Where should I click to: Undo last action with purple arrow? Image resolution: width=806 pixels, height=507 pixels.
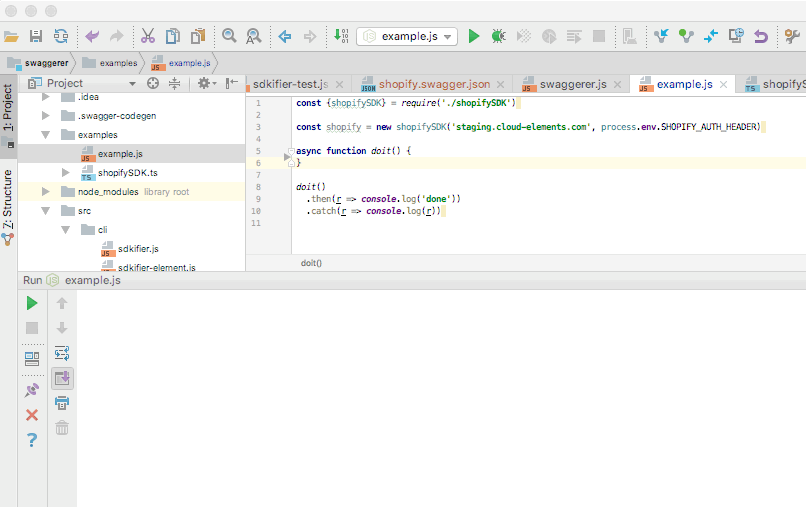pos(92,36)
